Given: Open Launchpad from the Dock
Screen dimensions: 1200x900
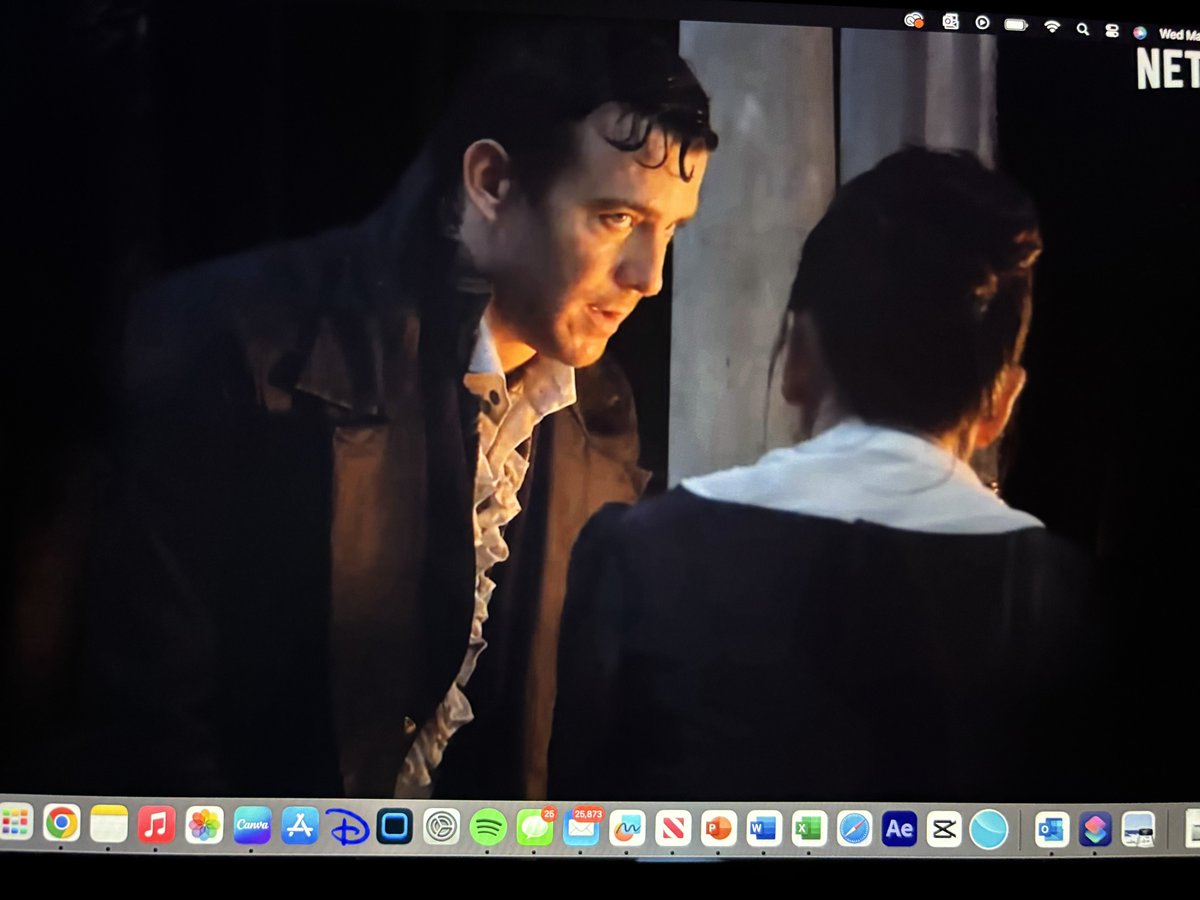Looking at the screenshot, I should [15, 823].
